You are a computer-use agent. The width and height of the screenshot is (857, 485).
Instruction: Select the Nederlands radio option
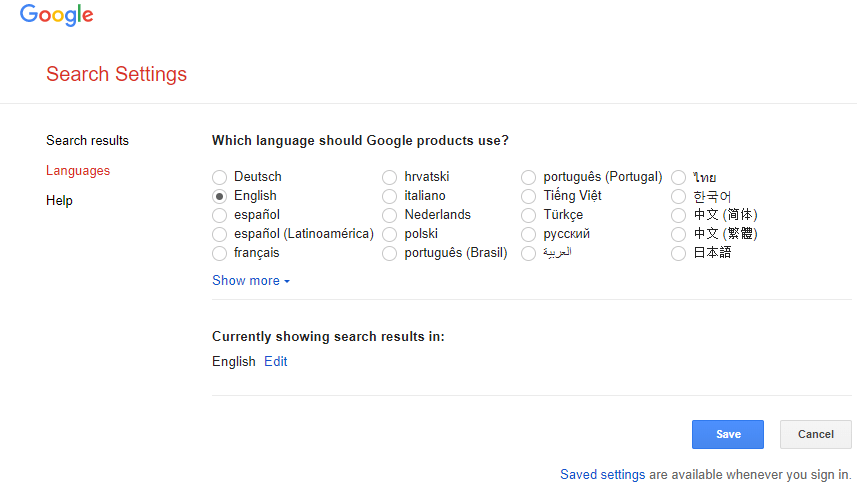390,215
